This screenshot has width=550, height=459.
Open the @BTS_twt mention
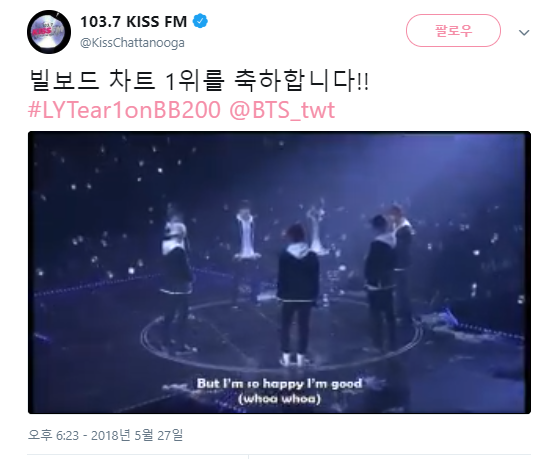282,110
